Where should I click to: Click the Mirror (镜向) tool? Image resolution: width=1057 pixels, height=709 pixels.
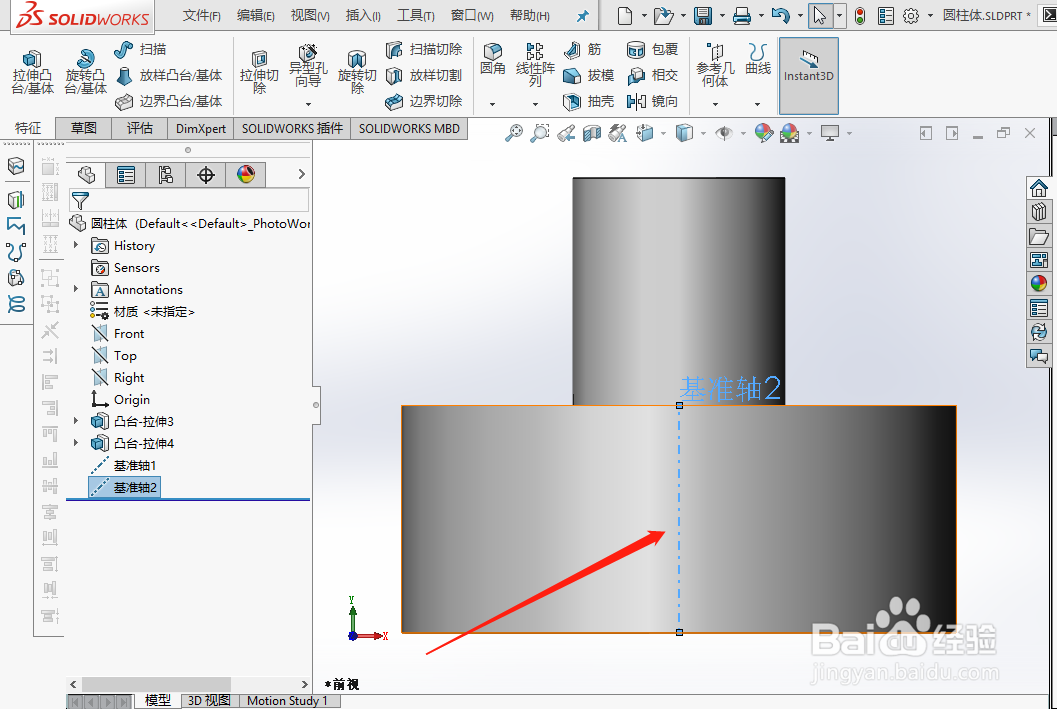(x=652, y=102)
